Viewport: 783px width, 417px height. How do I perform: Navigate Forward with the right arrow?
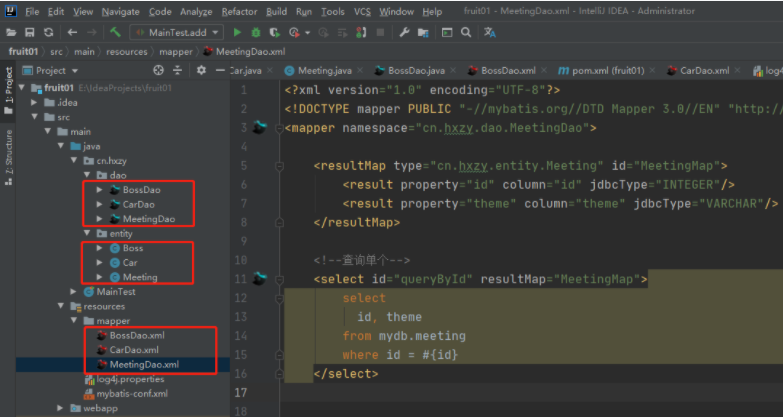[91, 32]
